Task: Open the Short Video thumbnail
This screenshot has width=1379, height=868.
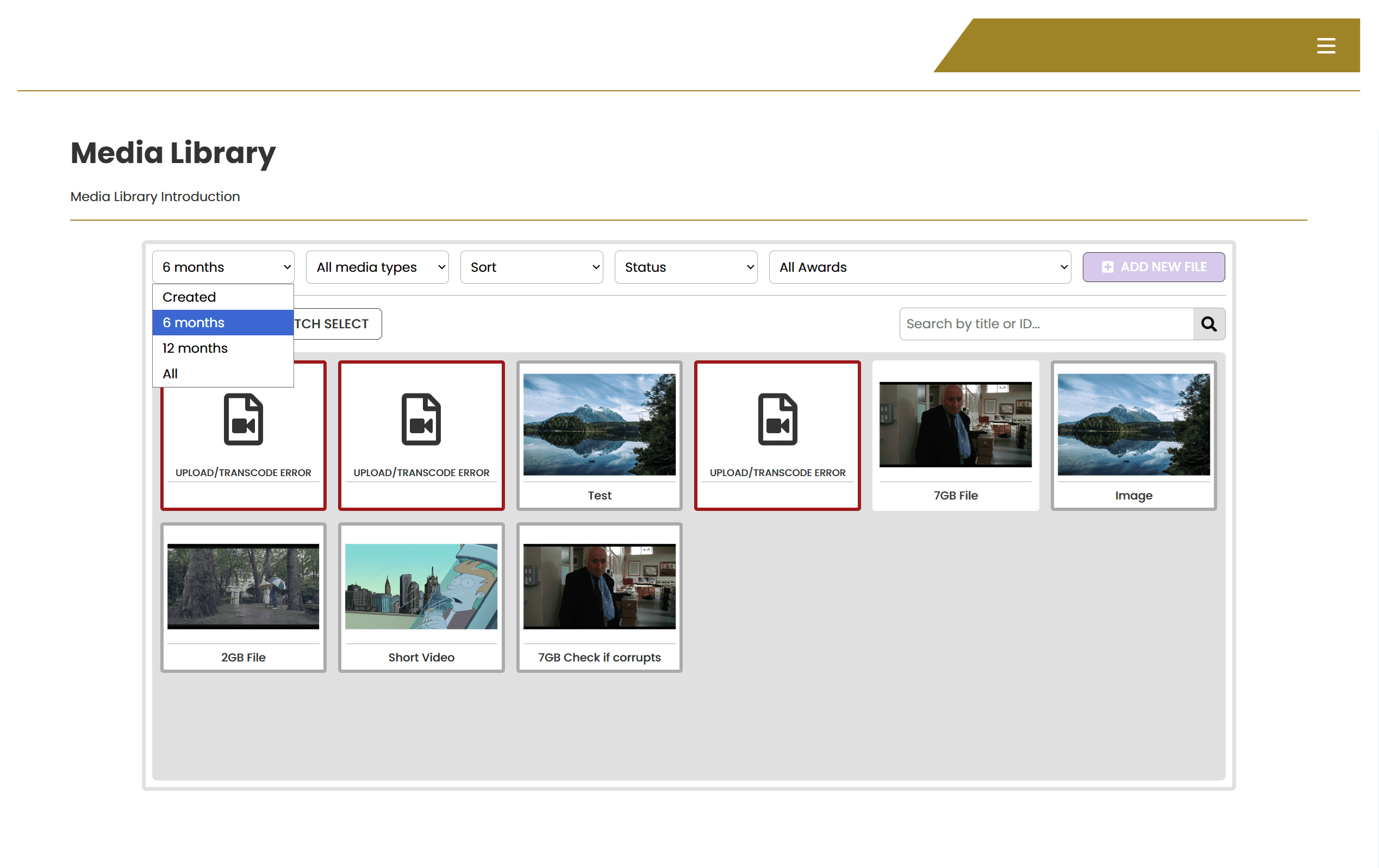Action: coord(421,586)
